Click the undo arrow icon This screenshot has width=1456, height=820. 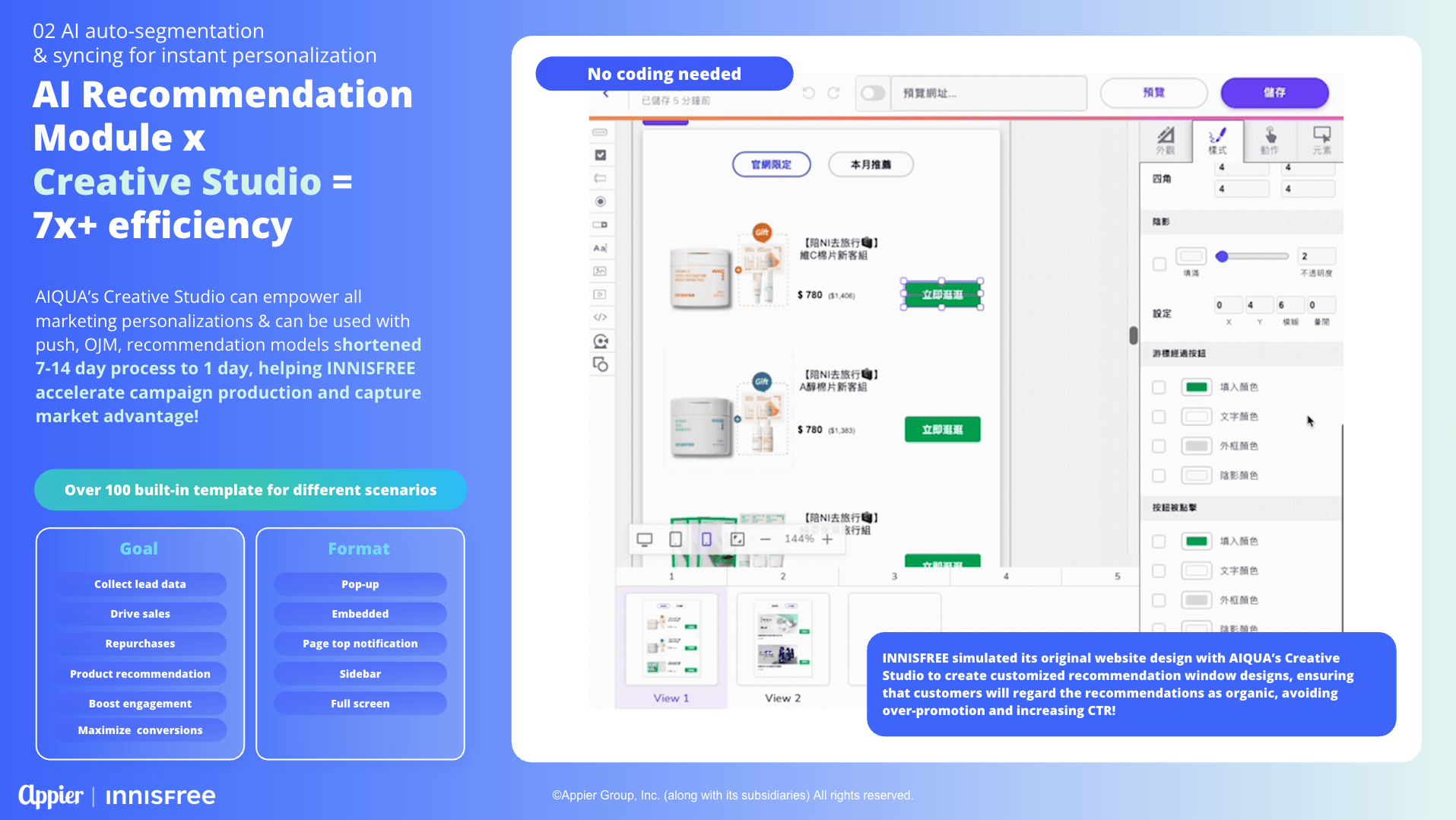[x=808, y=93]
